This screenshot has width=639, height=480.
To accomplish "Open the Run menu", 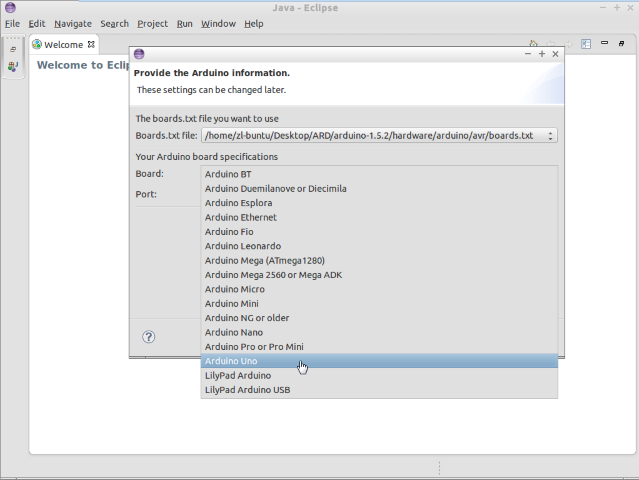I will [185, 24].
